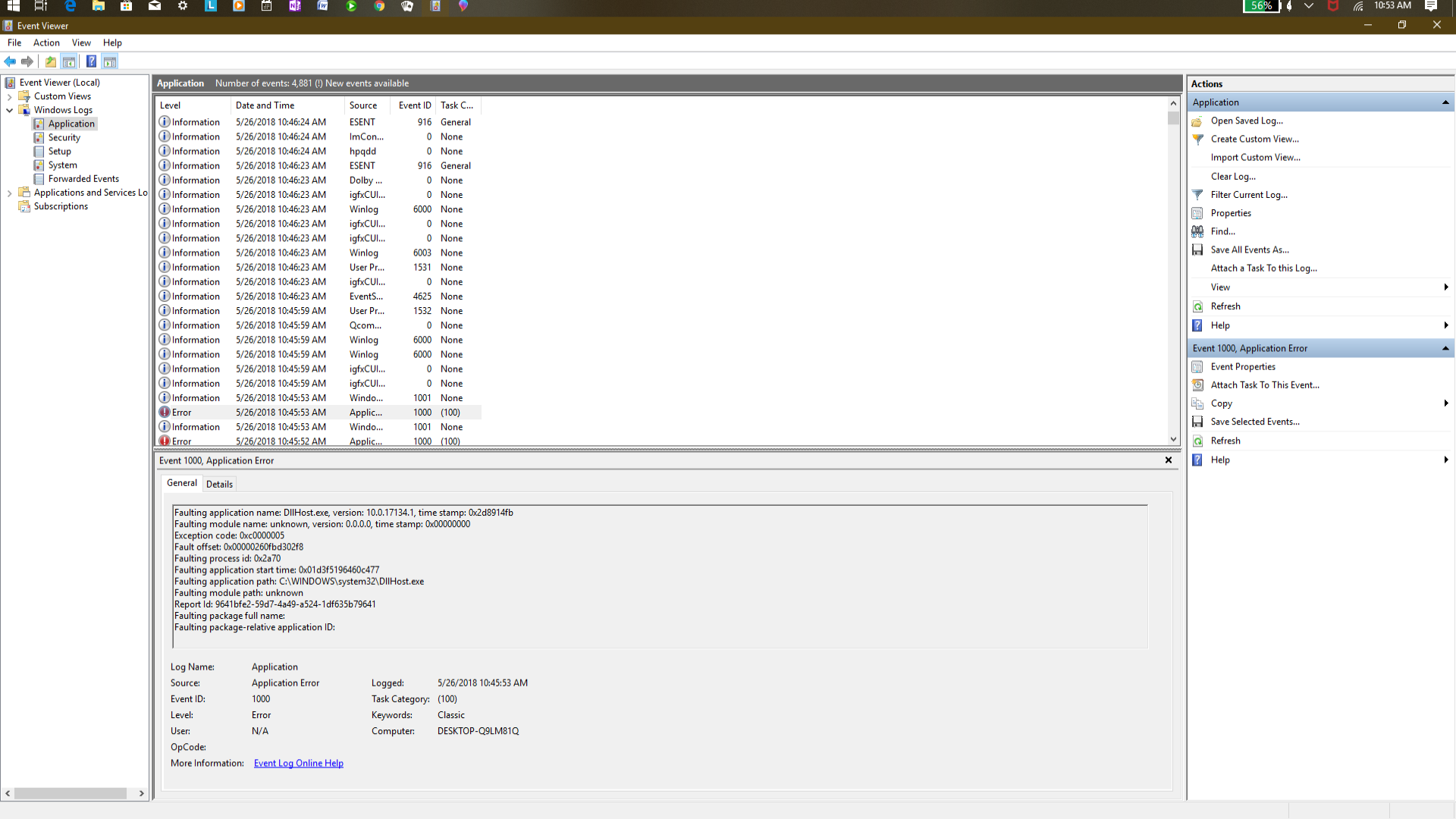
Task: Collapse the Application actions section header arrow
Action: [x=1445, y=102]
